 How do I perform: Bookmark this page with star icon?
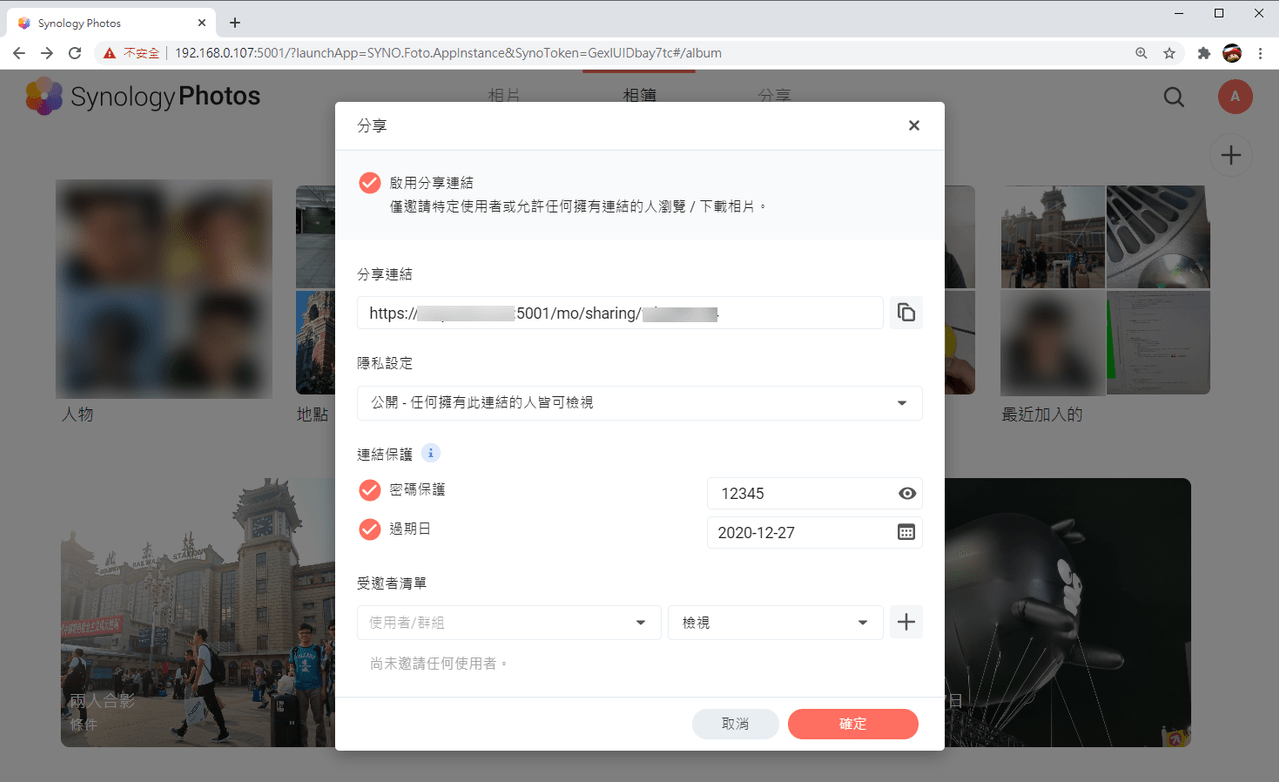[1169, 53]
